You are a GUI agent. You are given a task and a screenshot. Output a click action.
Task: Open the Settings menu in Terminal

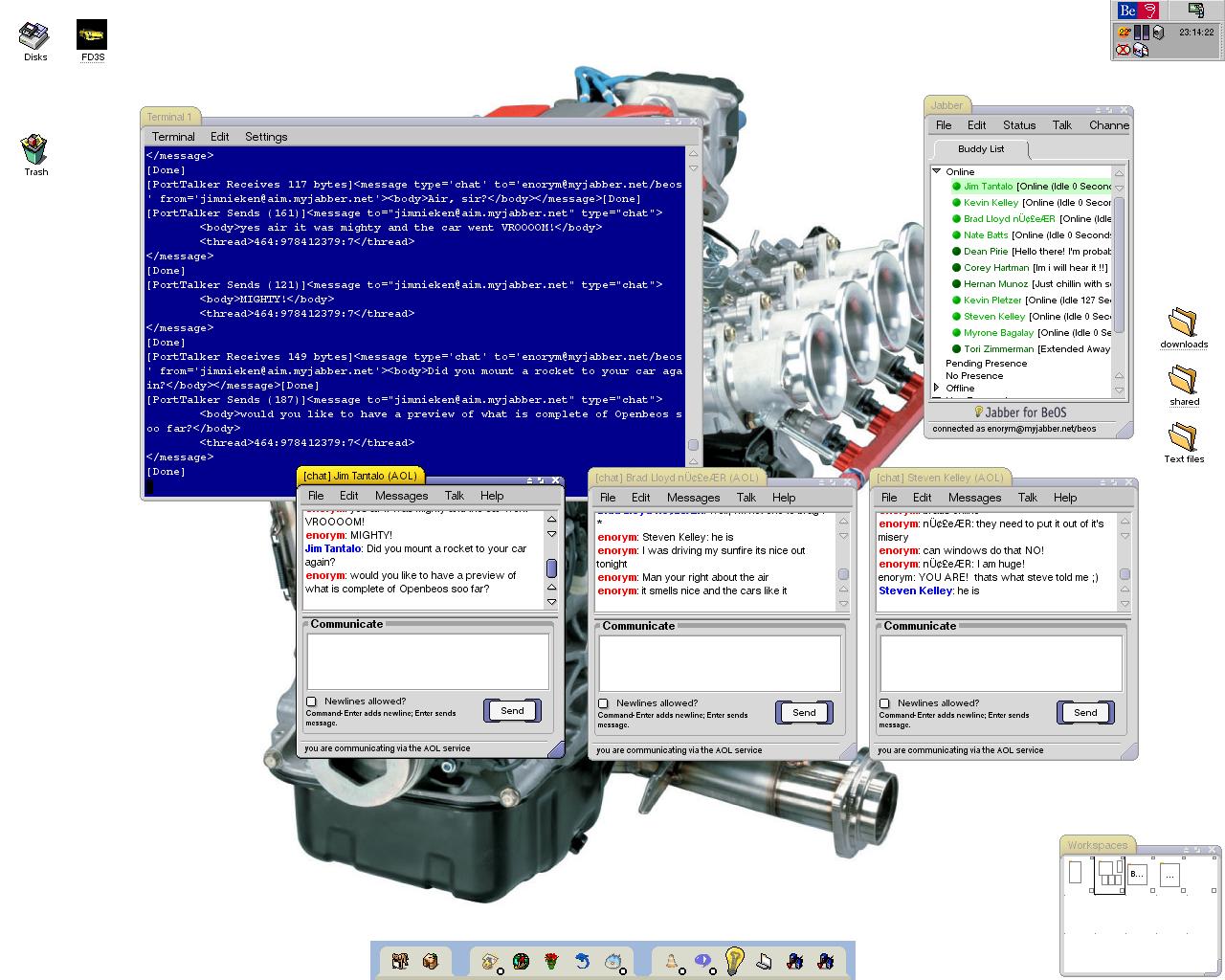tap(265, 137)
